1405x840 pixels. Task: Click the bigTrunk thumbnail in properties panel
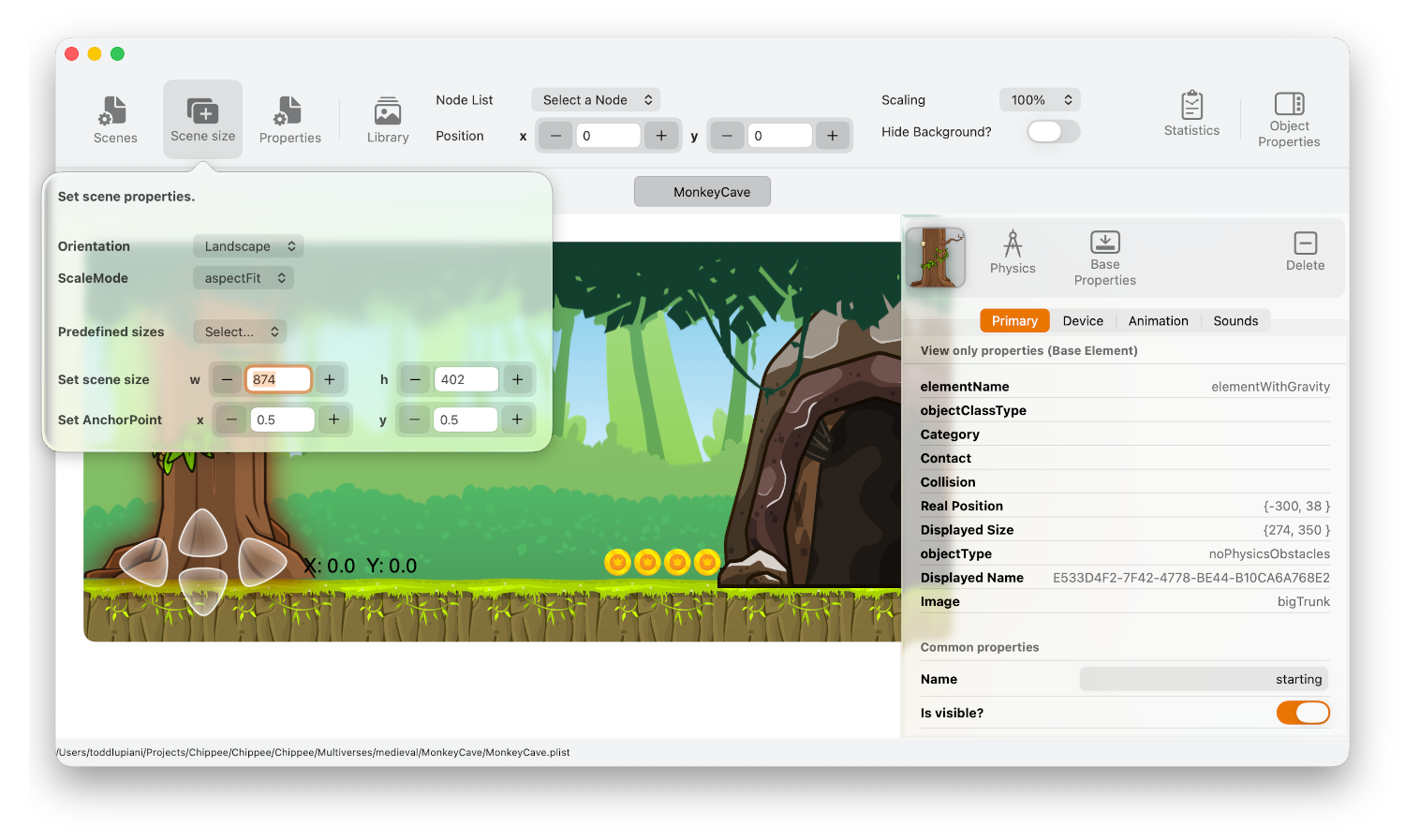[936, 258]
